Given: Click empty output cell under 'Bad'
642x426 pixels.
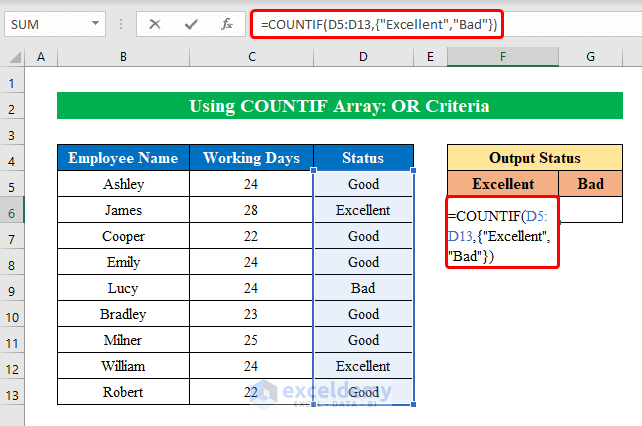Looking at the screenshot, I should [591, 210].
